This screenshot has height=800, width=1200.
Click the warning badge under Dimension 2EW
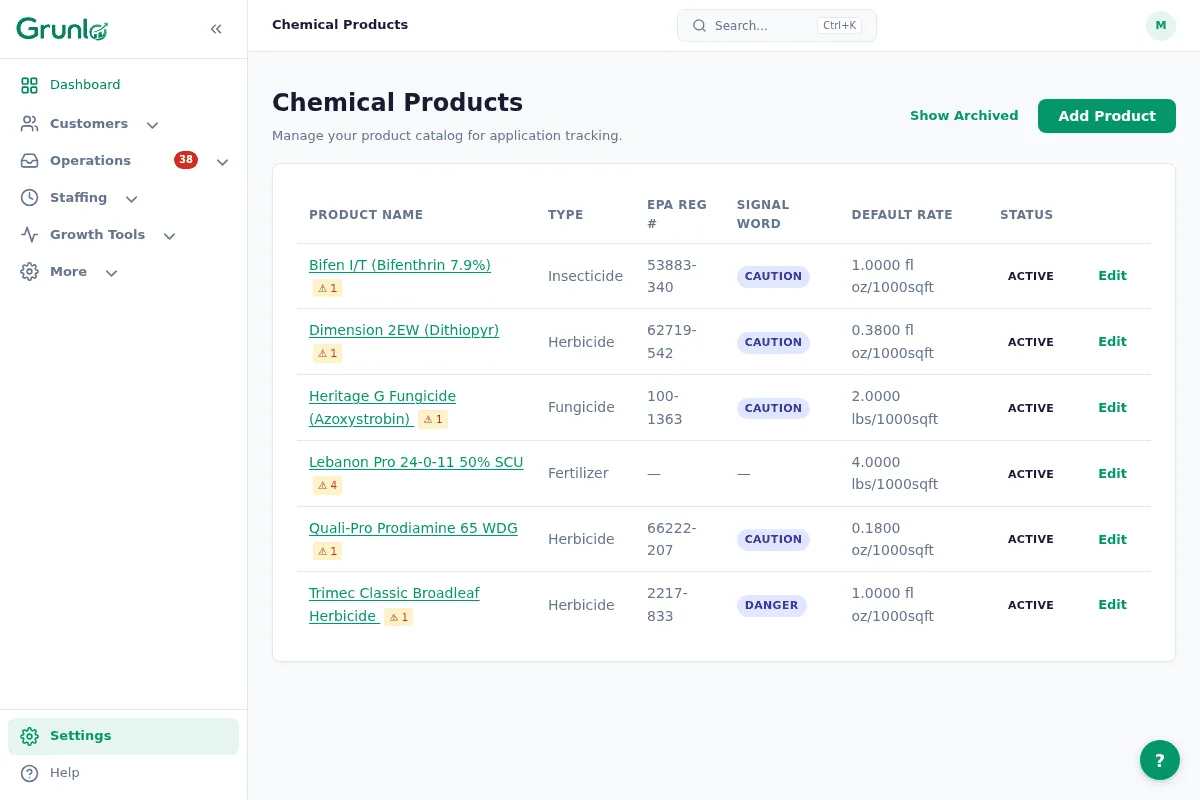(x=328, y=353)
